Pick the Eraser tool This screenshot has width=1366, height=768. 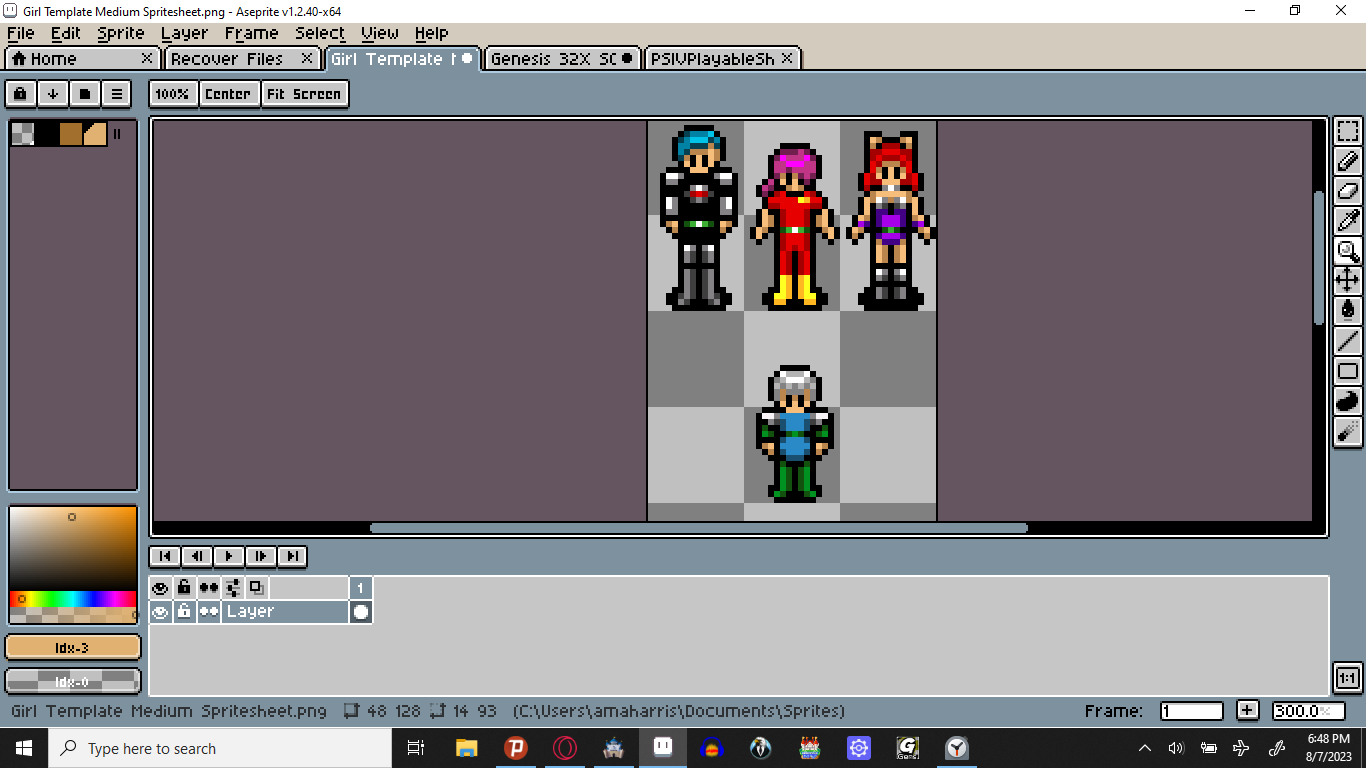click(1347, 190)
